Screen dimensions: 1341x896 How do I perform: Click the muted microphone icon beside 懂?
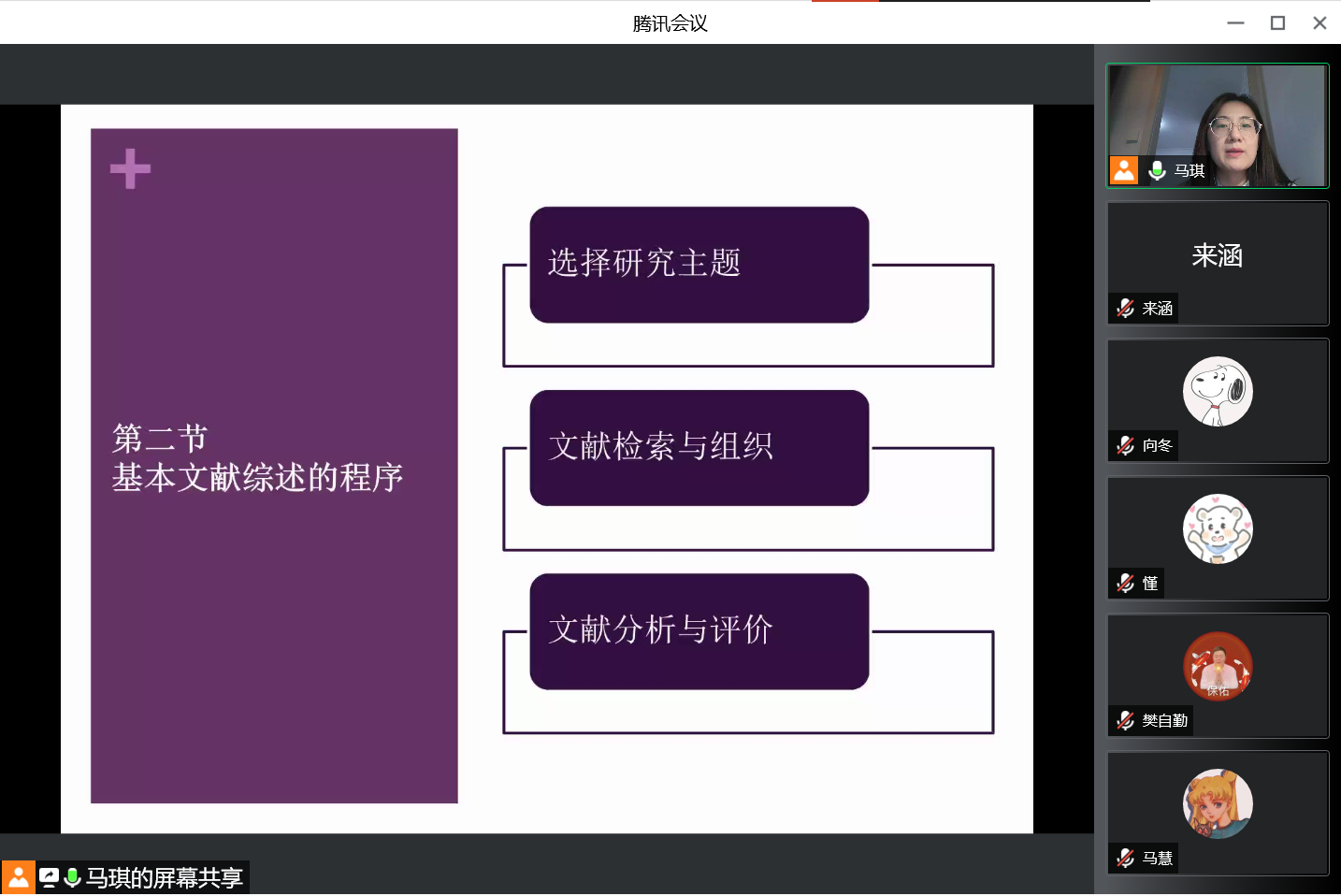(1125, 583)
